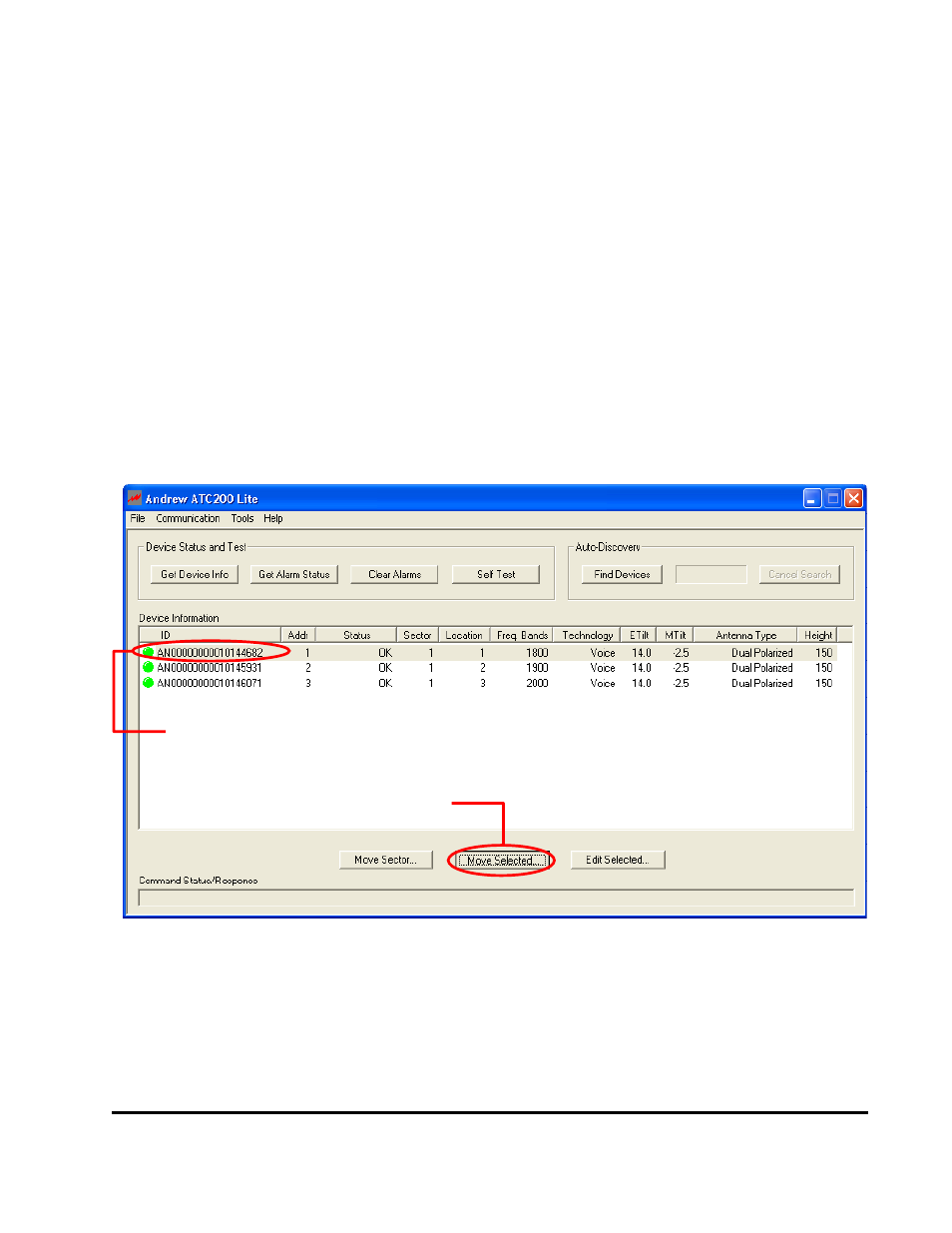Clear alarms with the Clear Alarms button
This screenshot has width=952, height=1233.
coord(394,574)
